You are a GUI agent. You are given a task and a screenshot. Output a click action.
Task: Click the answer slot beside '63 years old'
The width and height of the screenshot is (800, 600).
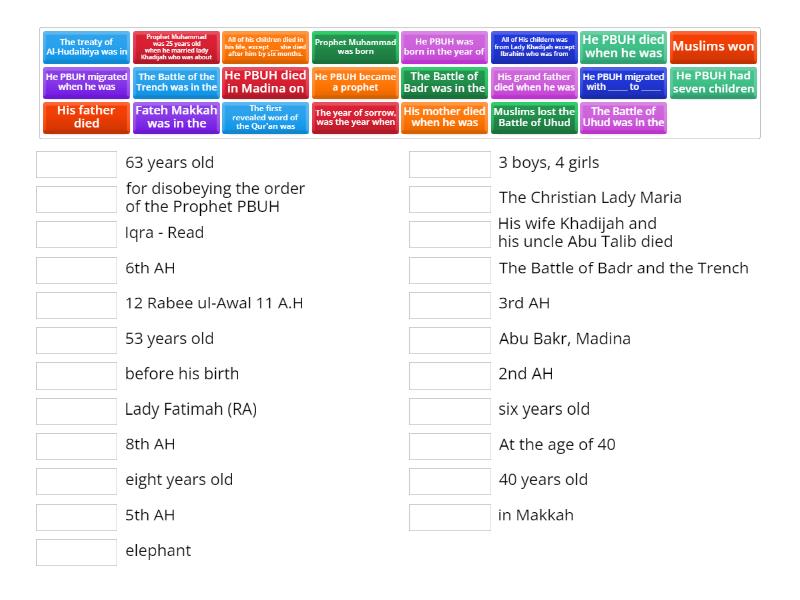coord(77,162)
